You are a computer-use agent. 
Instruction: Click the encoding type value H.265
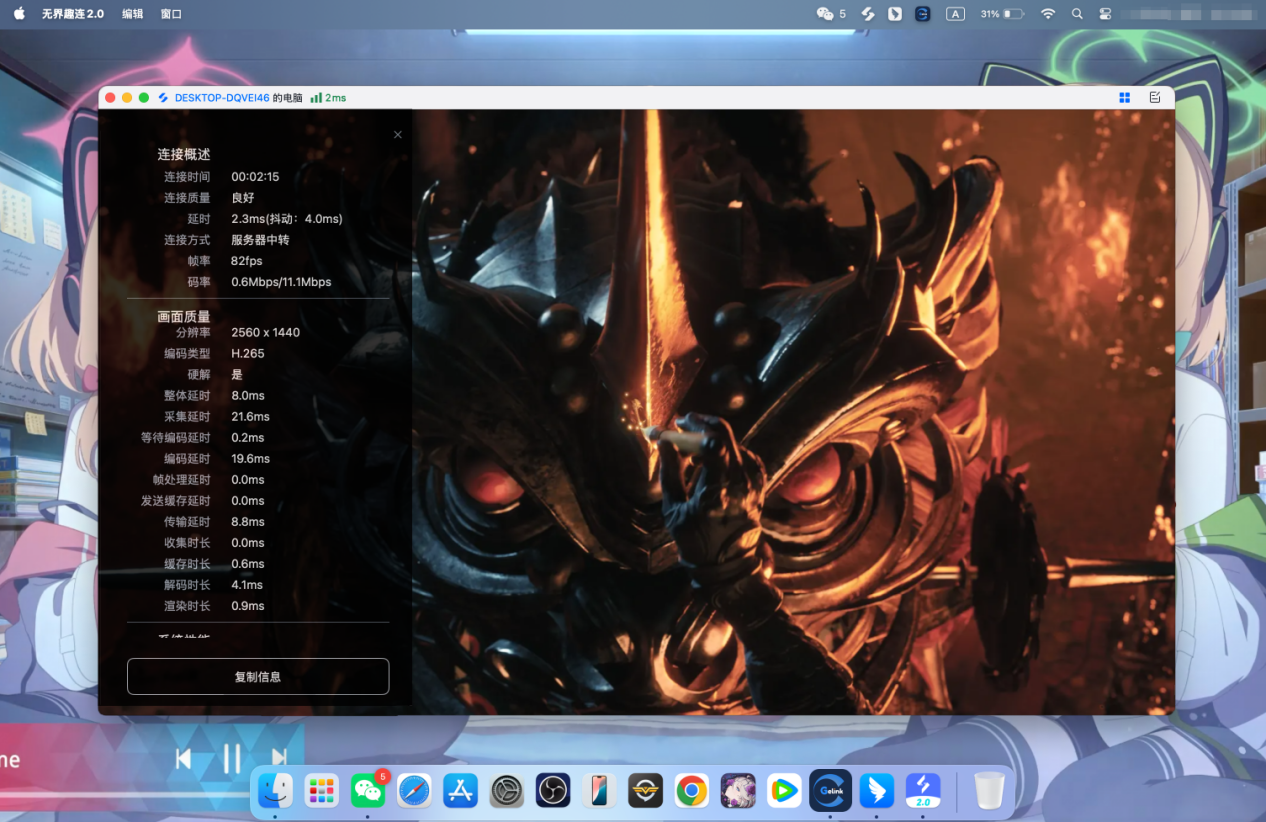pyautogui.click(x=248, y=353)
